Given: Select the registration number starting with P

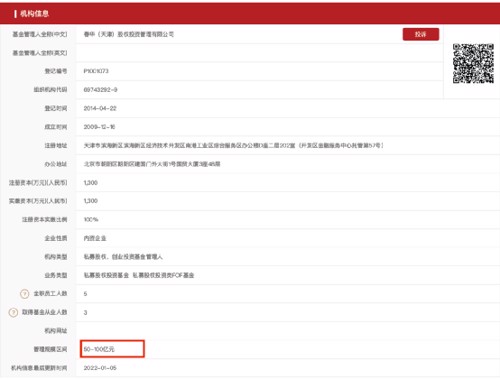Looking at the screenshot, I should 96,71.
